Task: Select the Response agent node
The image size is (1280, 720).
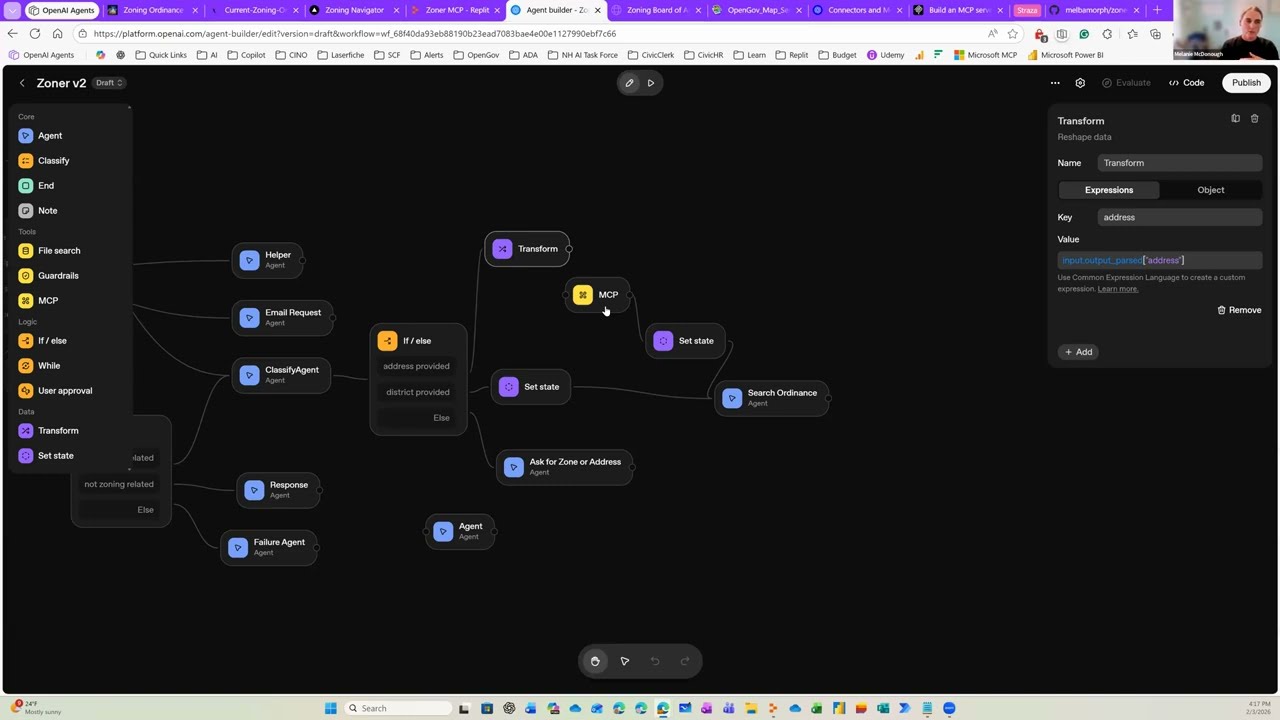Action: [279, 490]
